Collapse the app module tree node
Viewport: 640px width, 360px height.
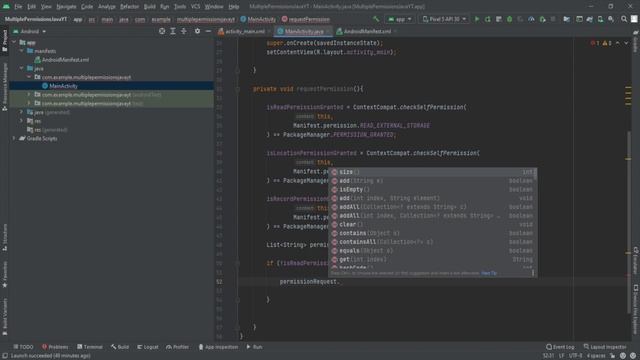point(14,42)
